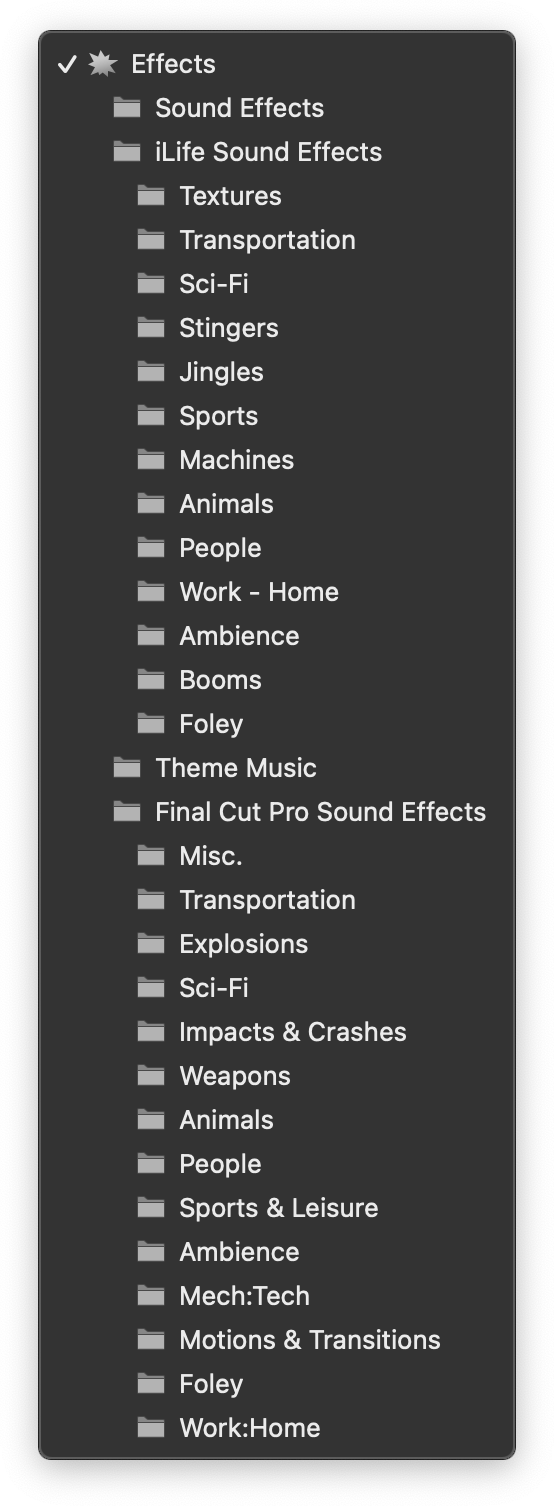Click folder icon beside Weapons

pyautogui.click(x=151, y=1075)
